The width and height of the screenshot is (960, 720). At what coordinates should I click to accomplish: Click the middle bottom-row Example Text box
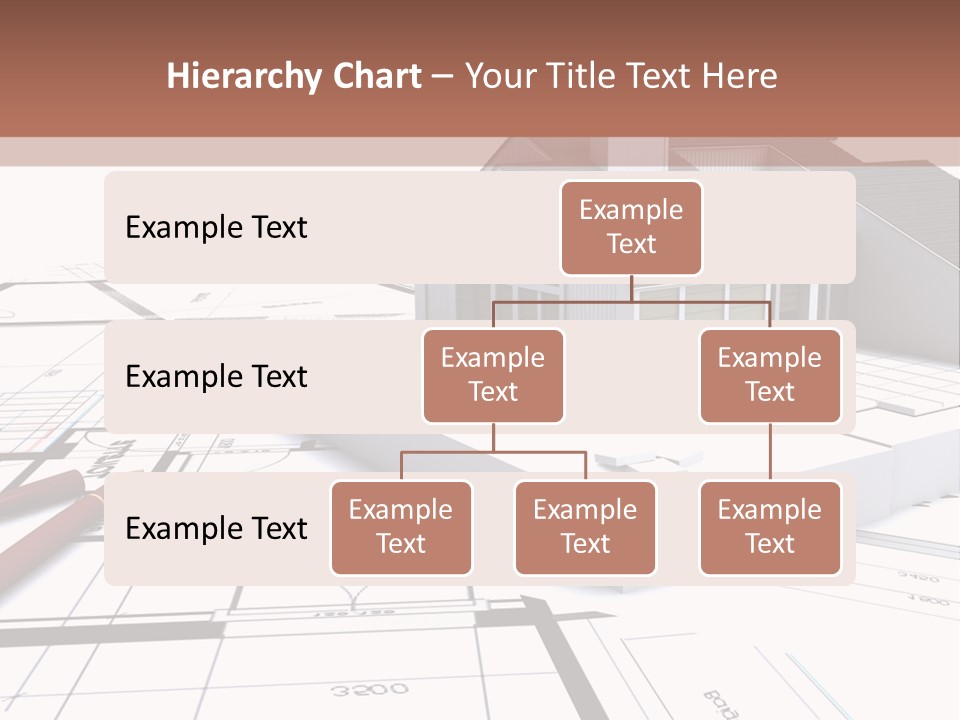tap(585, 528)
